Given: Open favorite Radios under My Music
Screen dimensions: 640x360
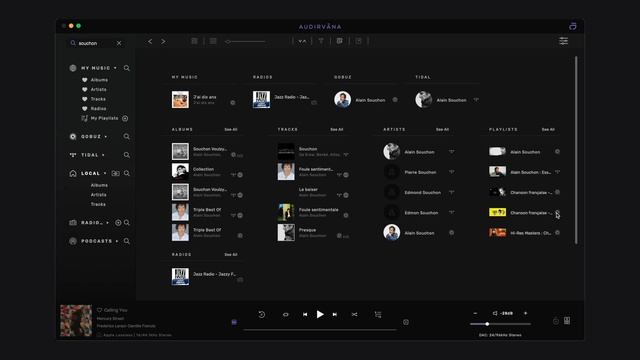Looking at the screenshot, I should (98, 109).
